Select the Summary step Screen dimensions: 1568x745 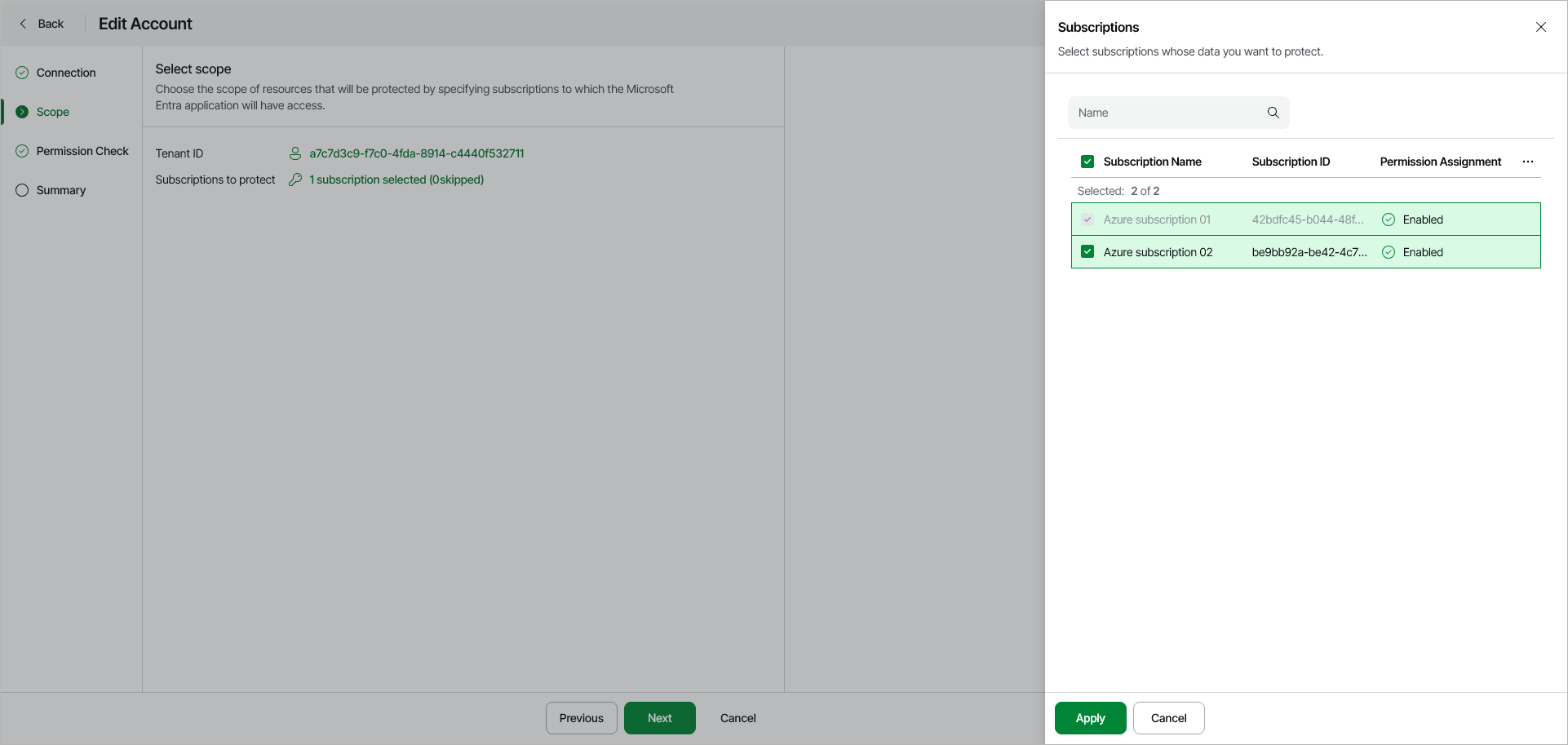click(60, 190)
